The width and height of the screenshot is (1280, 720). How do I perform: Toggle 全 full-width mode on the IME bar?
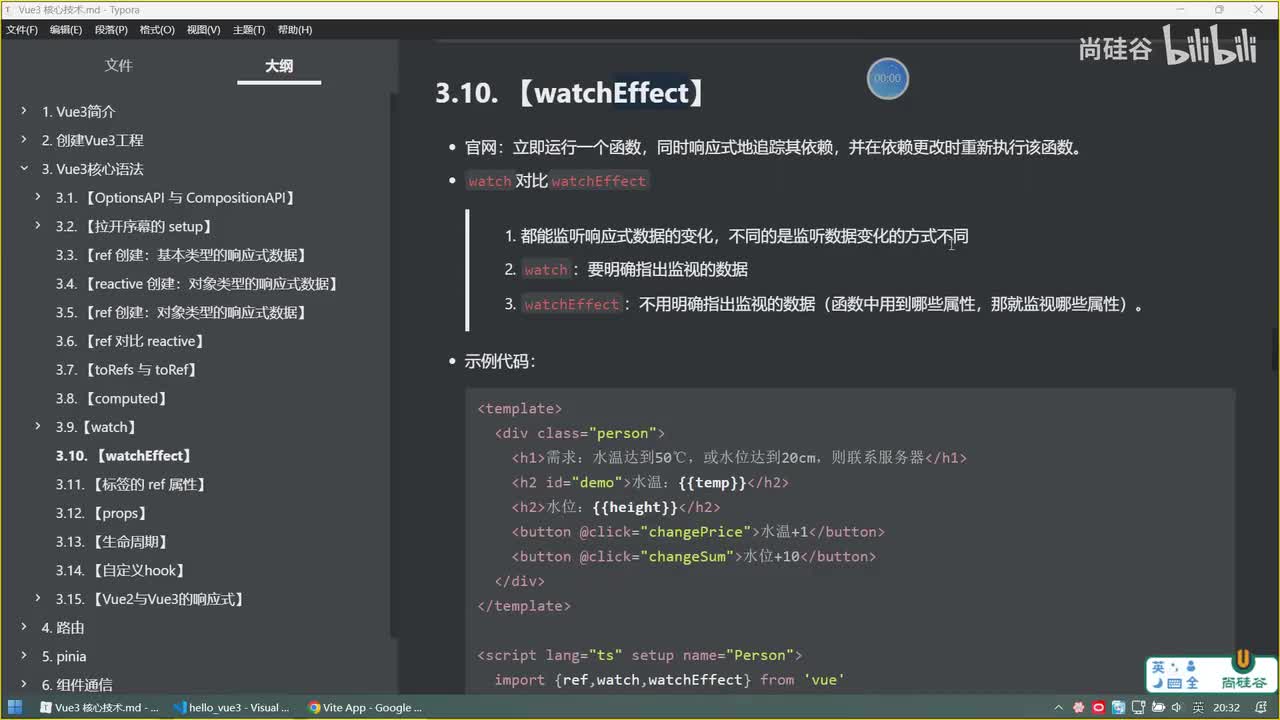[1190, 683]
